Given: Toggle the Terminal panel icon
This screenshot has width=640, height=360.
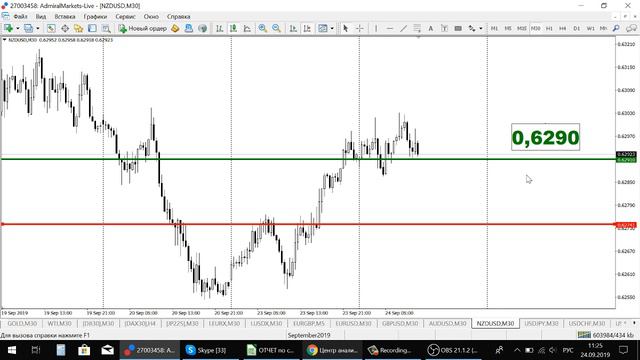Looking at the screenshot, I should point(92,28).
